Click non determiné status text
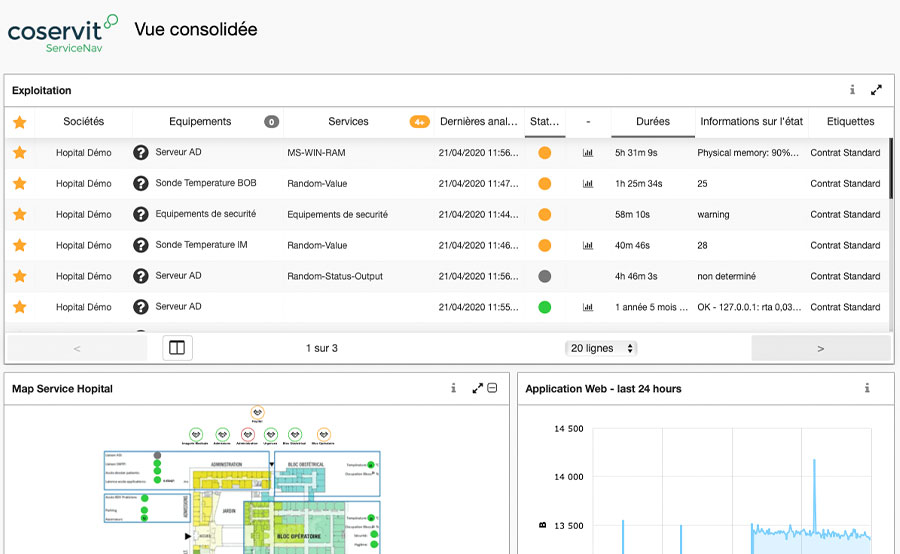 click(726, 276)
